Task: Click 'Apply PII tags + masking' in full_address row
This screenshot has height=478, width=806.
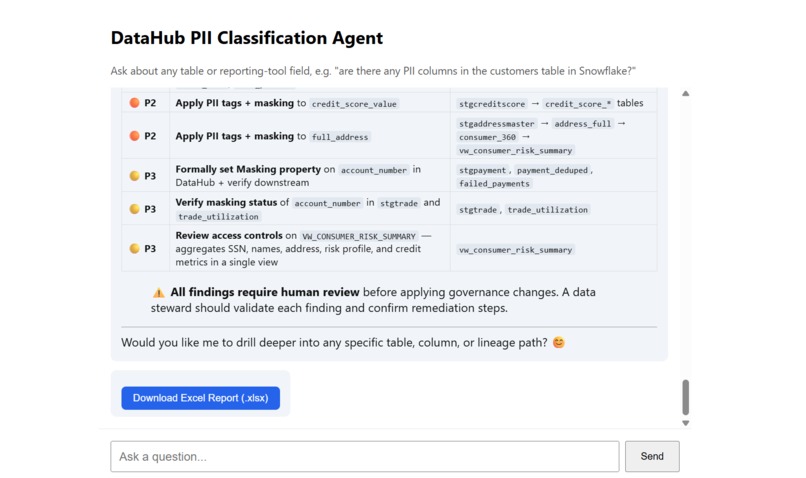Action: [x=234, y=136]
